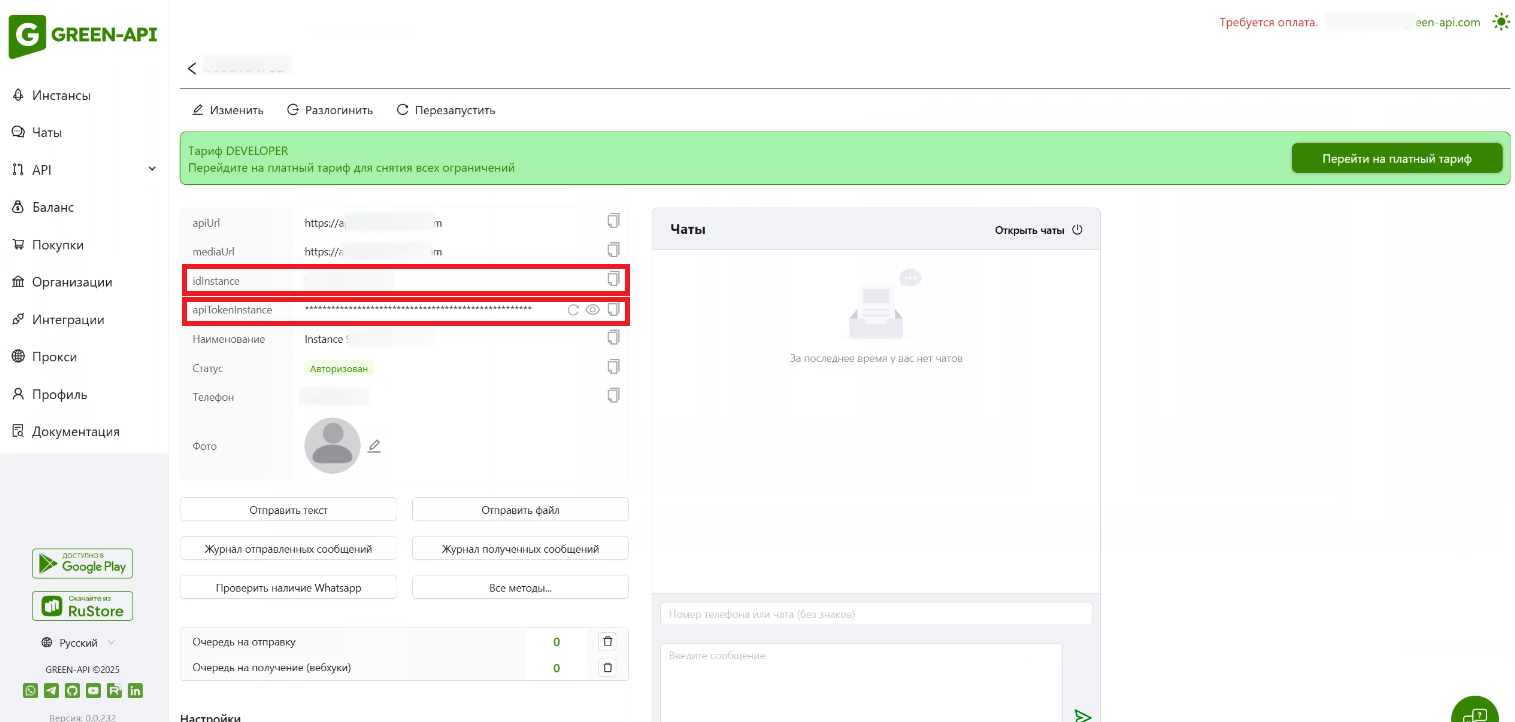Copy the apiUrl value

(x=614, y=221)
